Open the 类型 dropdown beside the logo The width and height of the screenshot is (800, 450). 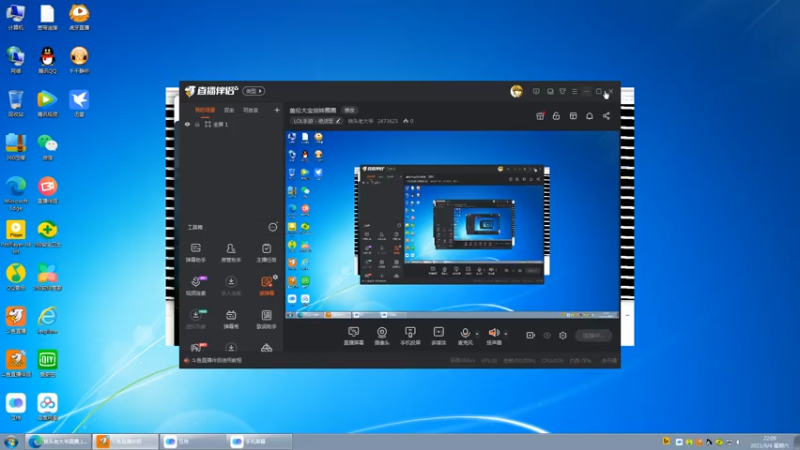(x=254, y=91)
